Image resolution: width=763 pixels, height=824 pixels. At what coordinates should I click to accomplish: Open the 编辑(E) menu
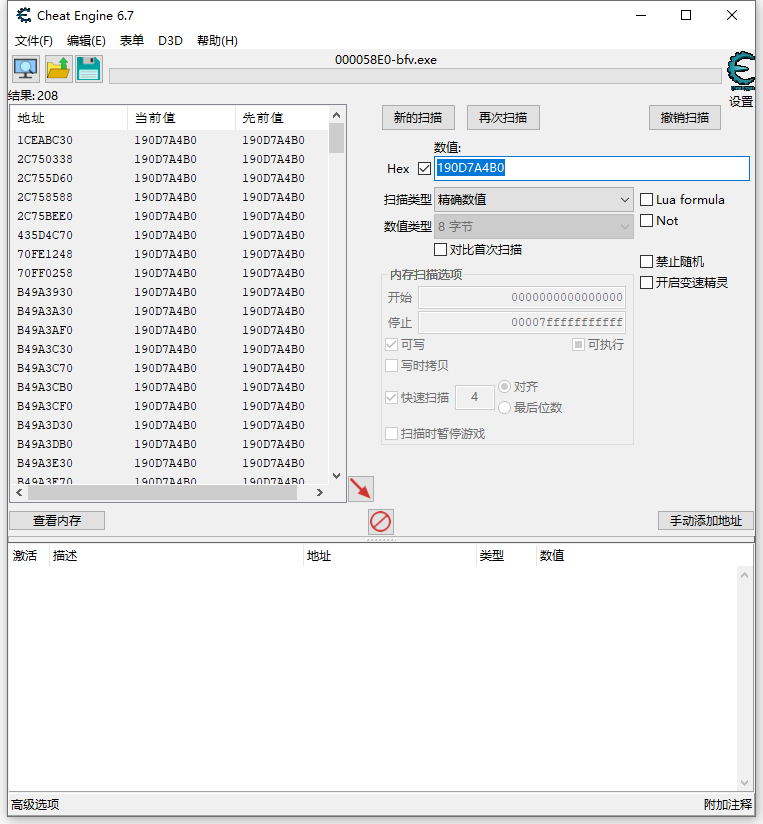[86, 40]
